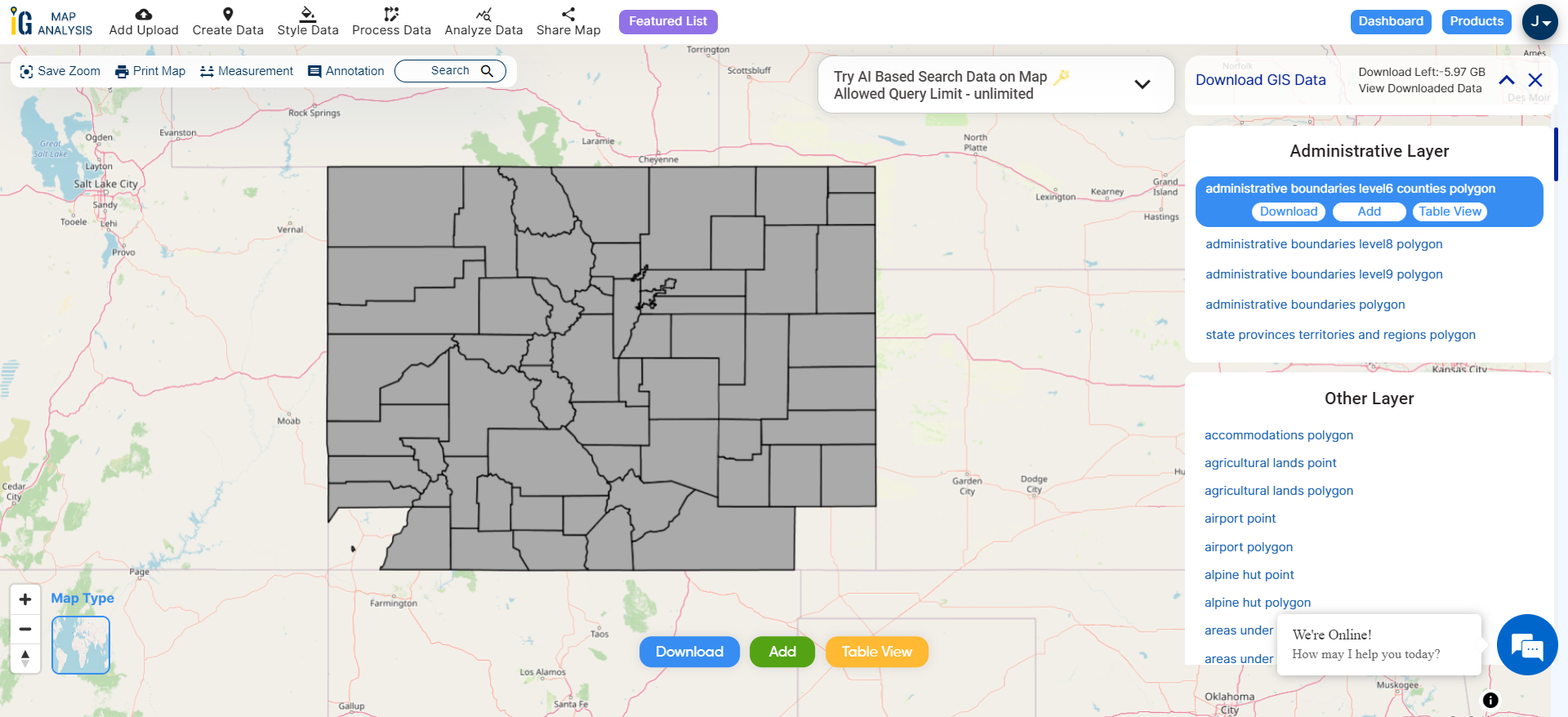Zoom in on the map
Screen dimensions: 1568x717
coord(25,599)
